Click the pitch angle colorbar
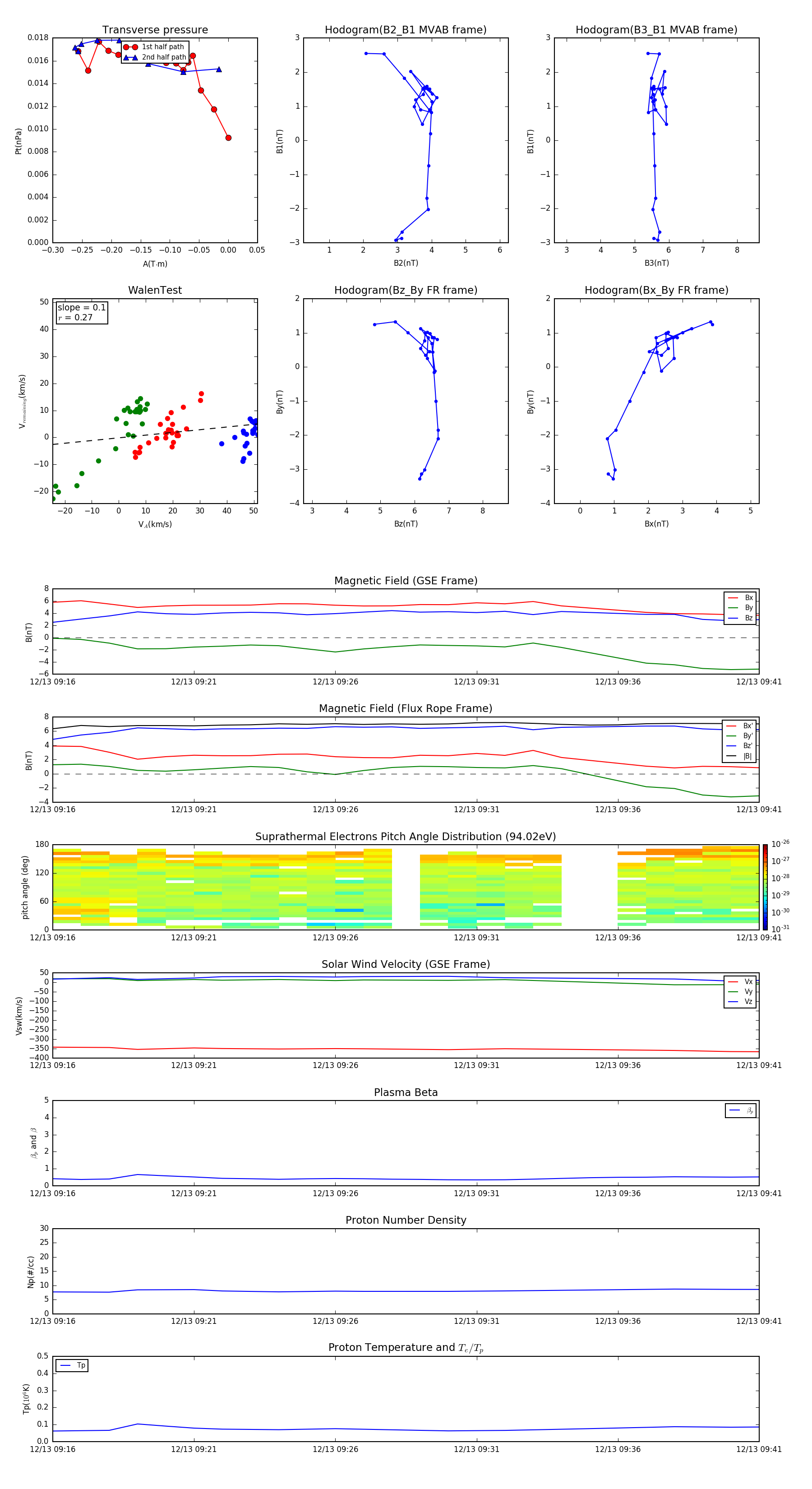812x1489 pixels. pyautogui.click(x=765, y=887)
